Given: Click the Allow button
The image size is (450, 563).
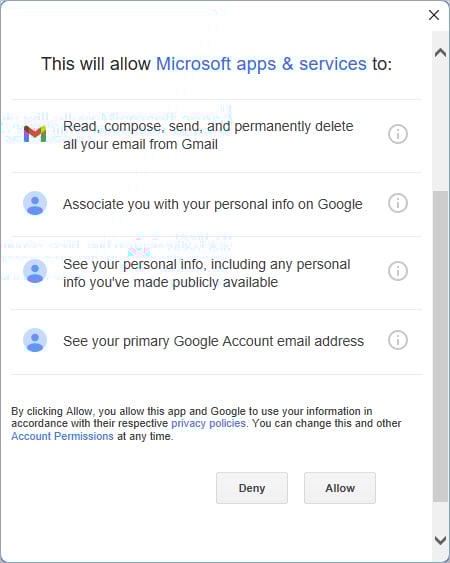Looking at the screenshot, I should click(340, 488).
